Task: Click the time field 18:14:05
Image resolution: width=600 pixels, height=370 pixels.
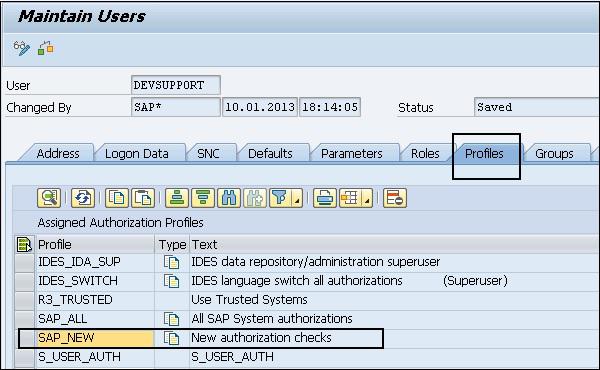Action: [x=330, y=107]
